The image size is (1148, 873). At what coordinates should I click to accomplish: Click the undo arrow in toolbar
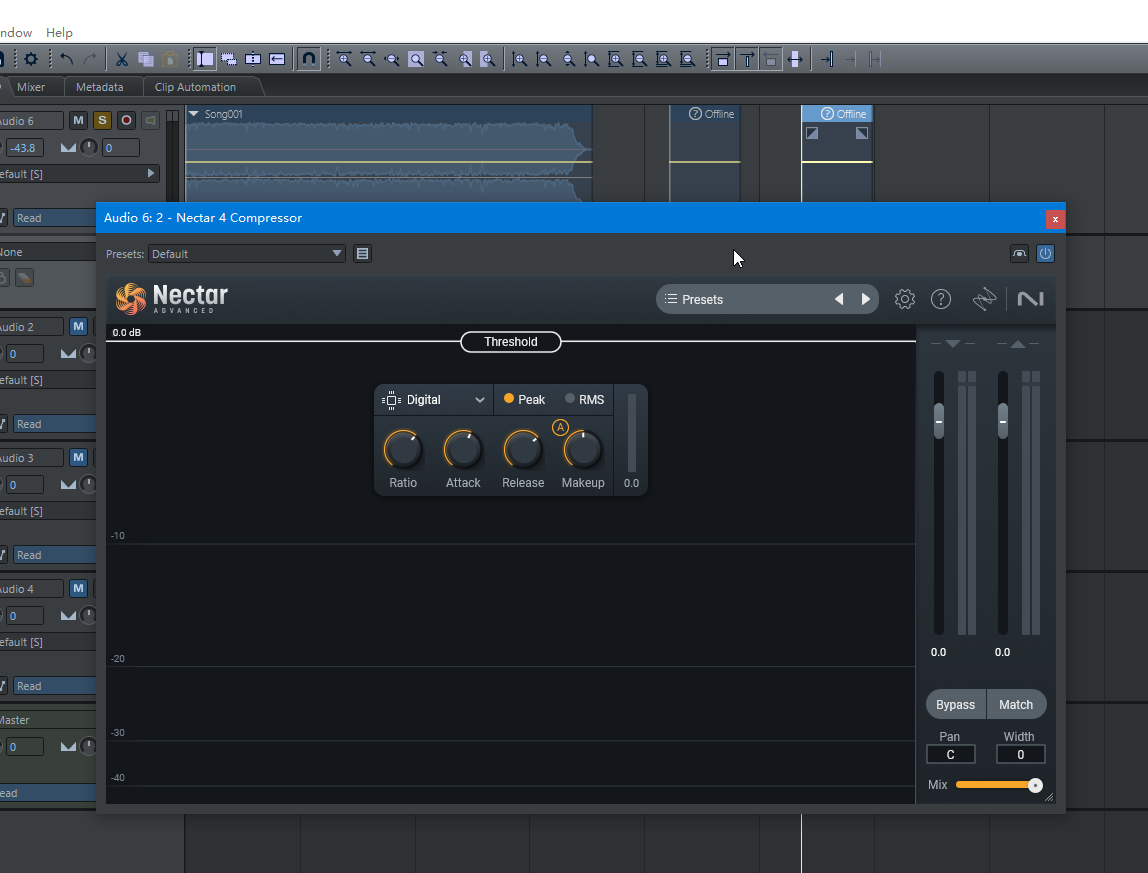[67, 59]
